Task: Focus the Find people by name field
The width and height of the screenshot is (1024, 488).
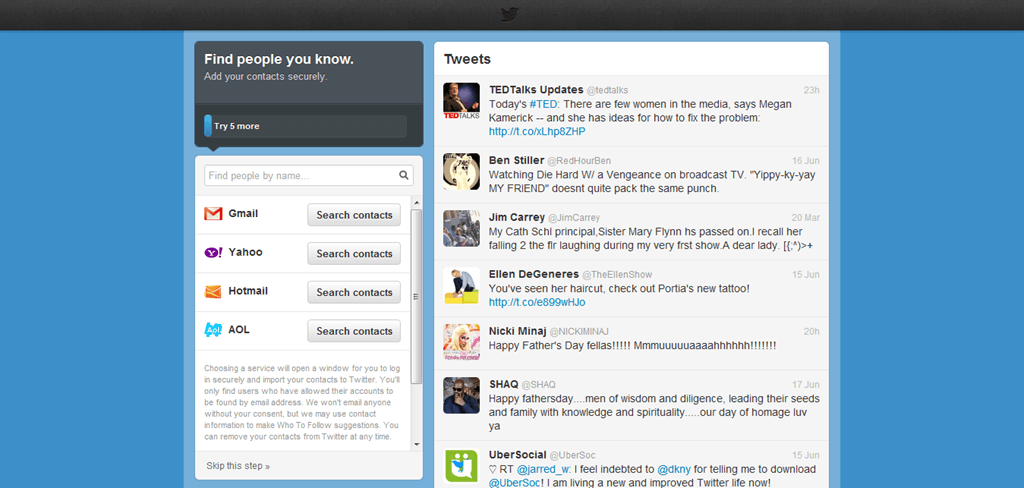Action: coord(309,175)
